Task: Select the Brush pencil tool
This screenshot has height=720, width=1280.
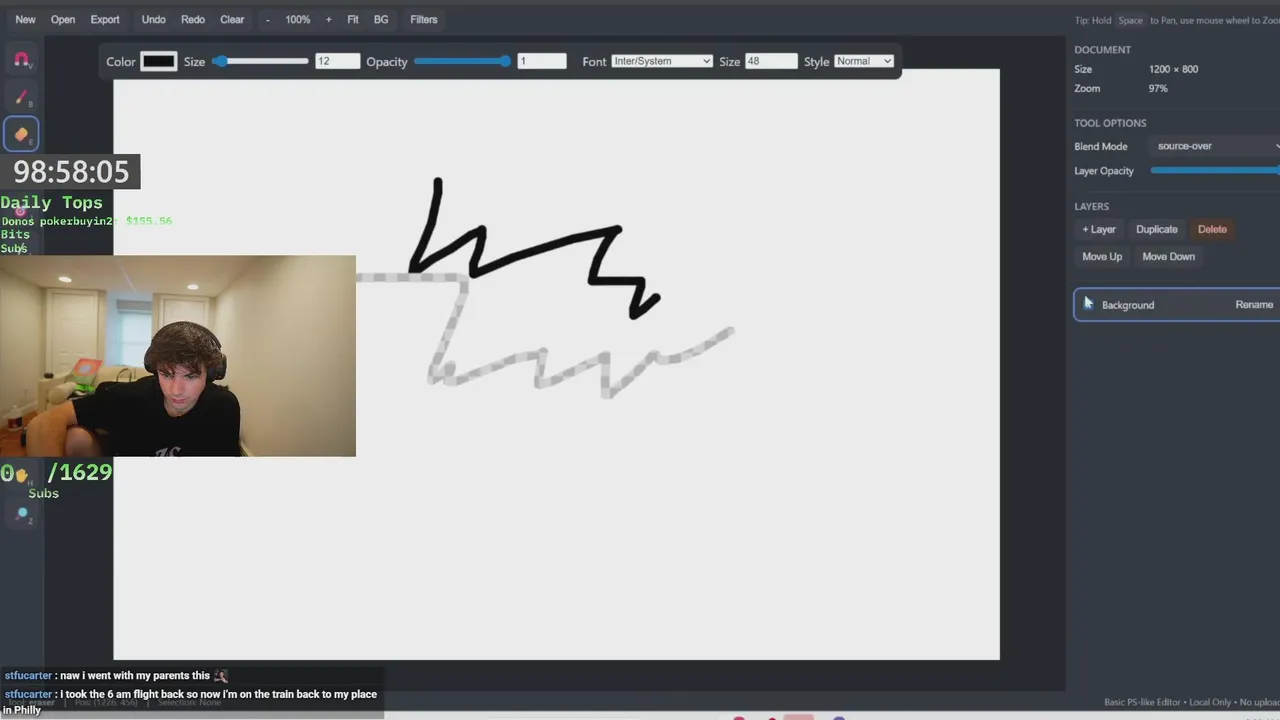Action: click(x=21, y=97)
